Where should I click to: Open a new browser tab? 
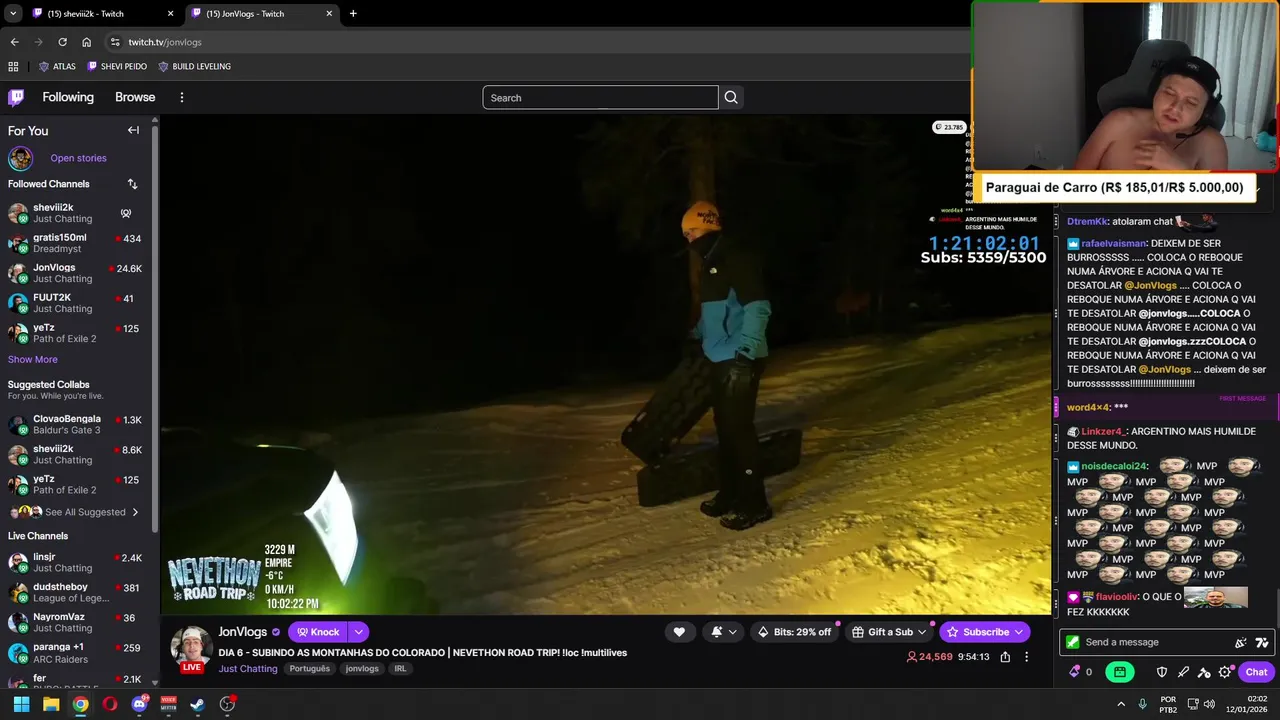(x=353, y=14)
